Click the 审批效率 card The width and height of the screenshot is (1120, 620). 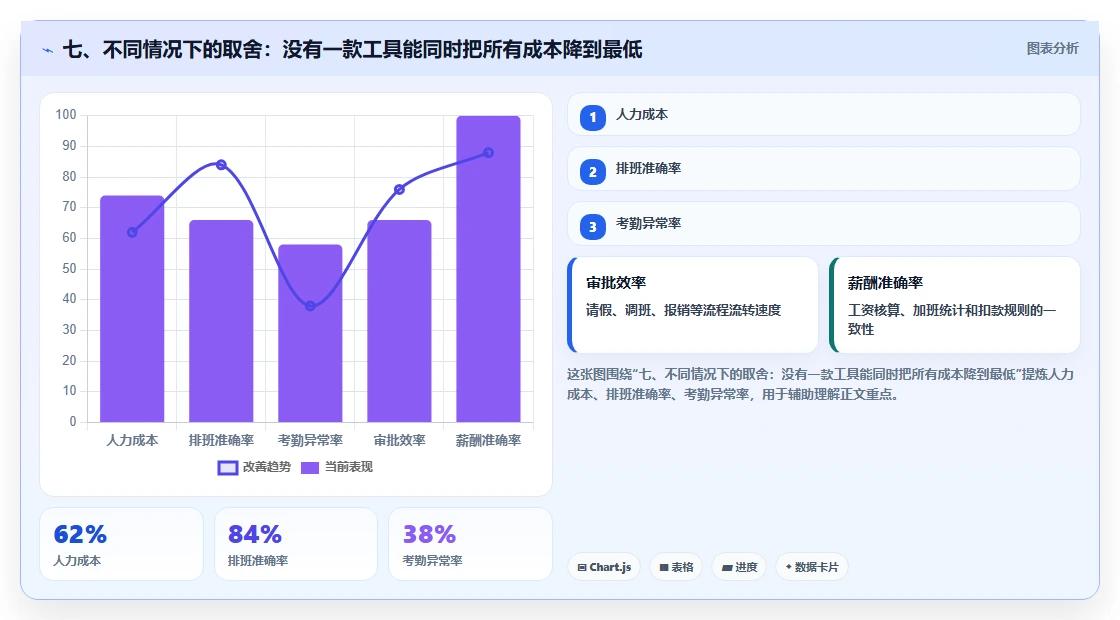pyautogui.click(x=693, y=305)
